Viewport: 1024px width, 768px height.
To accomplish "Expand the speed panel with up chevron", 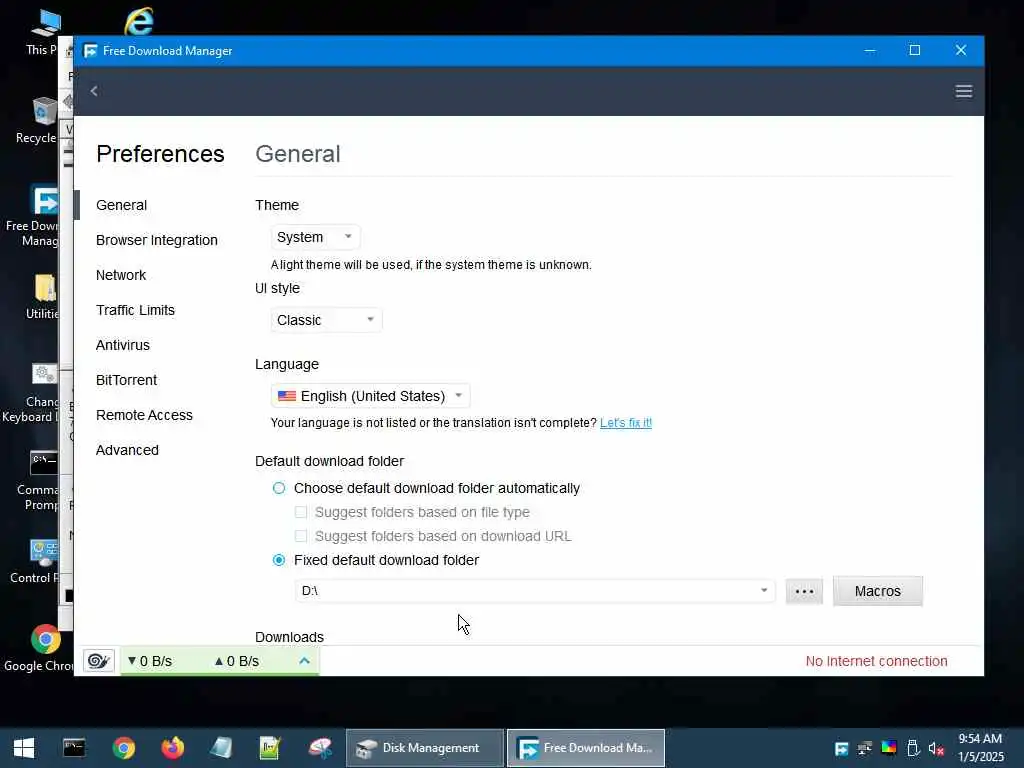I will 304,661.
